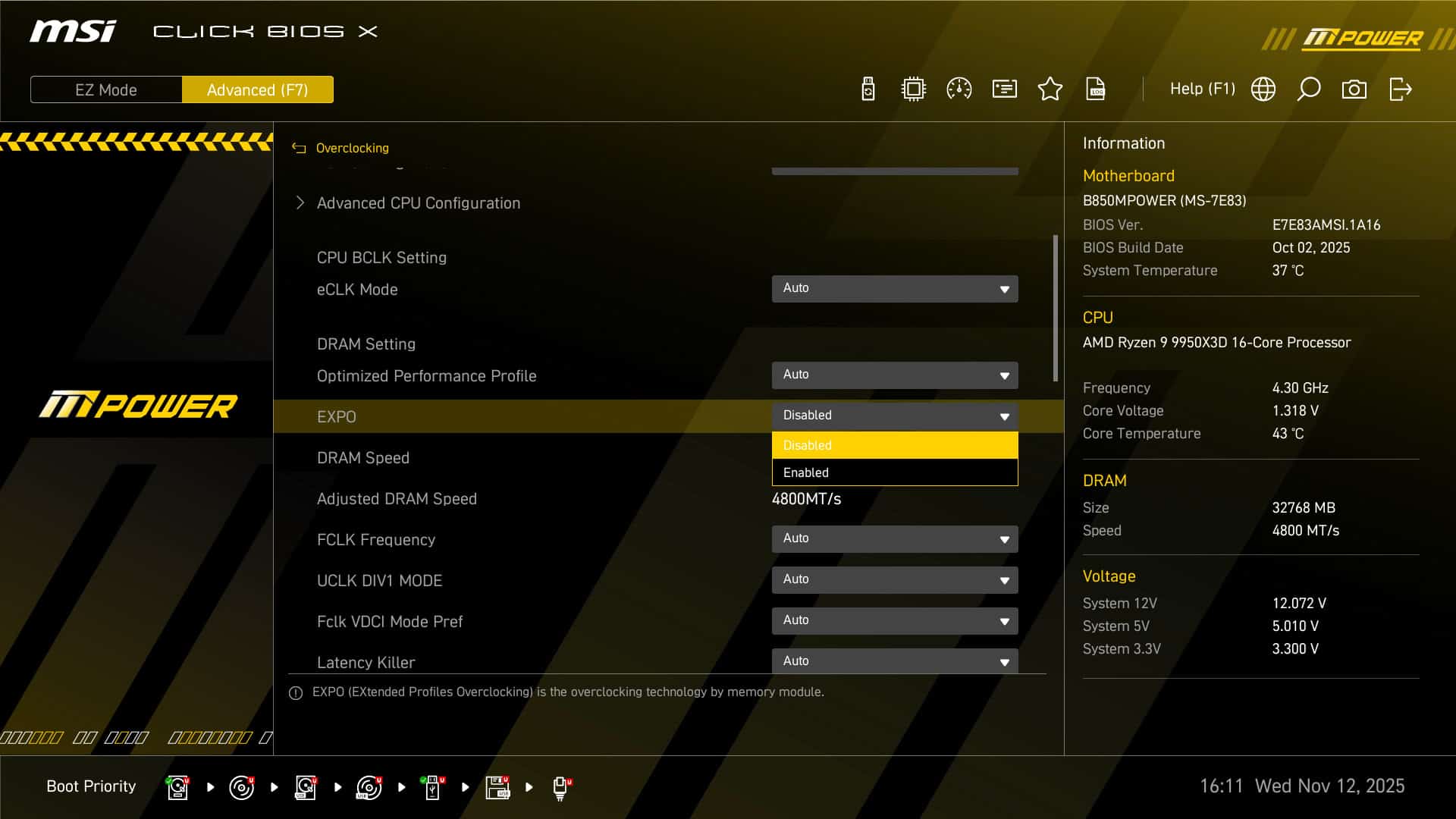Click the System 12V 12.072 V reading
This screenshot has width=1456, height=819.
coord(1299,603)
